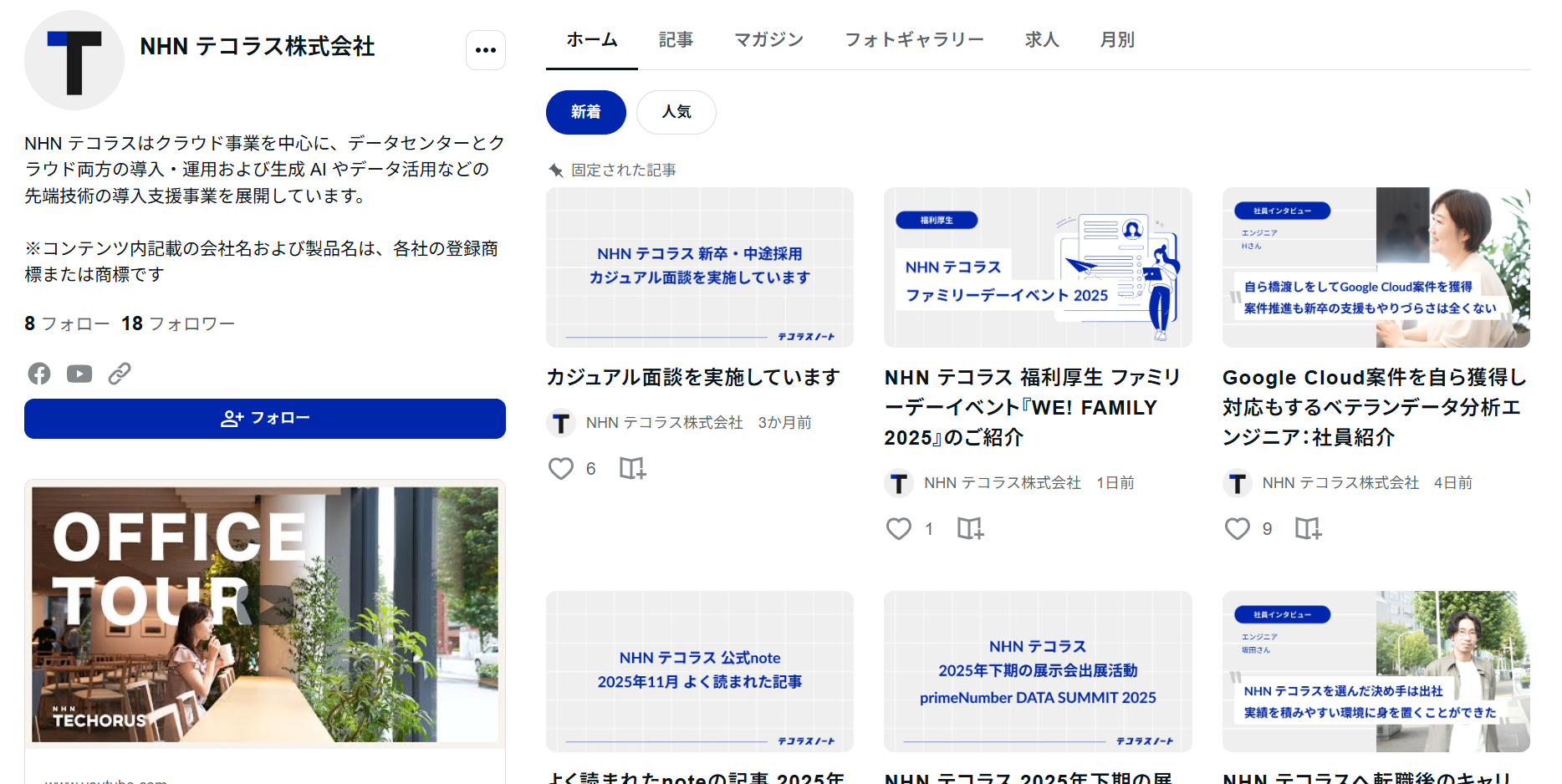1562x784 pixels.
Task: Open the 月別 archive tab
Action: click(x=1117, y=39)
